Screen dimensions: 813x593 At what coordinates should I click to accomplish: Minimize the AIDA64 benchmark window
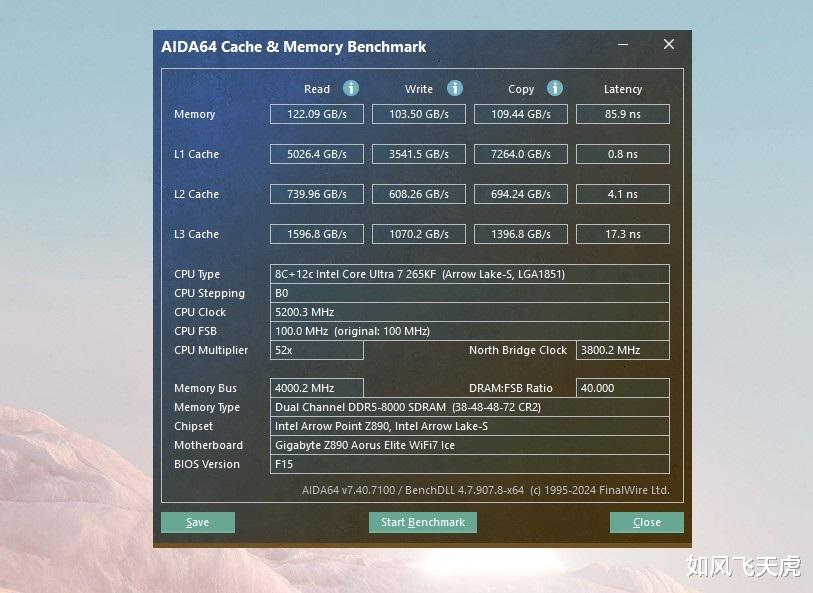pos(623,45)
